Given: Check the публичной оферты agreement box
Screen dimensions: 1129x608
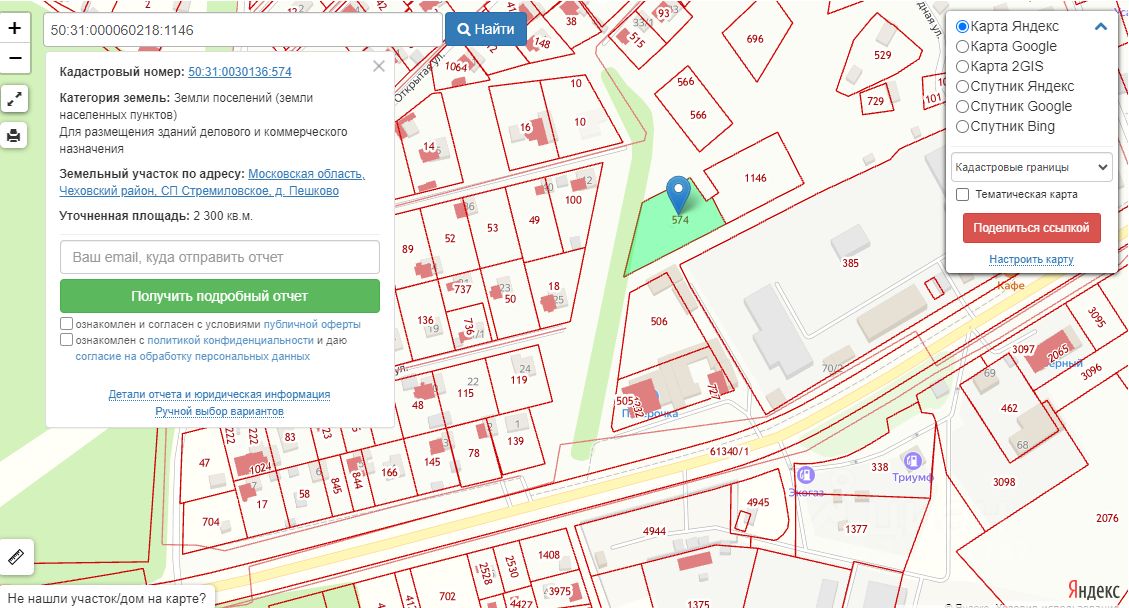Looking at the screenshot, I should (66, 324).
